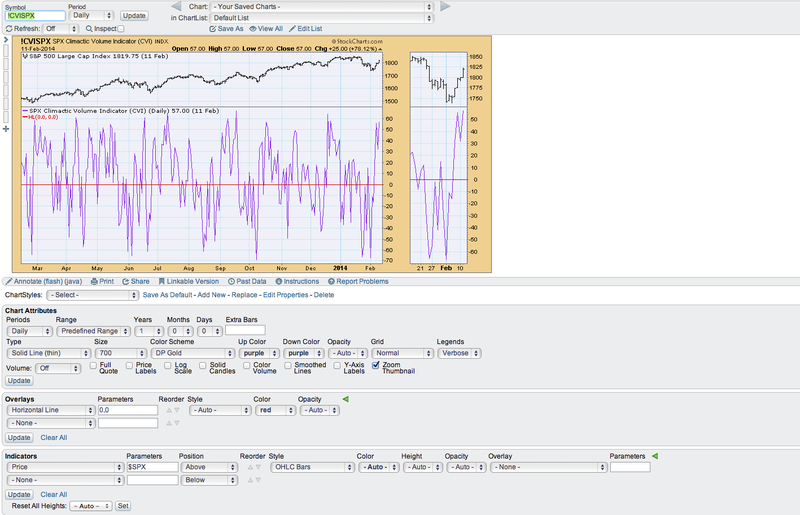This screenshot has width=800, height=515.
Task: Move Horizontal Line overlay up
Action: click(x=169, y=410)
